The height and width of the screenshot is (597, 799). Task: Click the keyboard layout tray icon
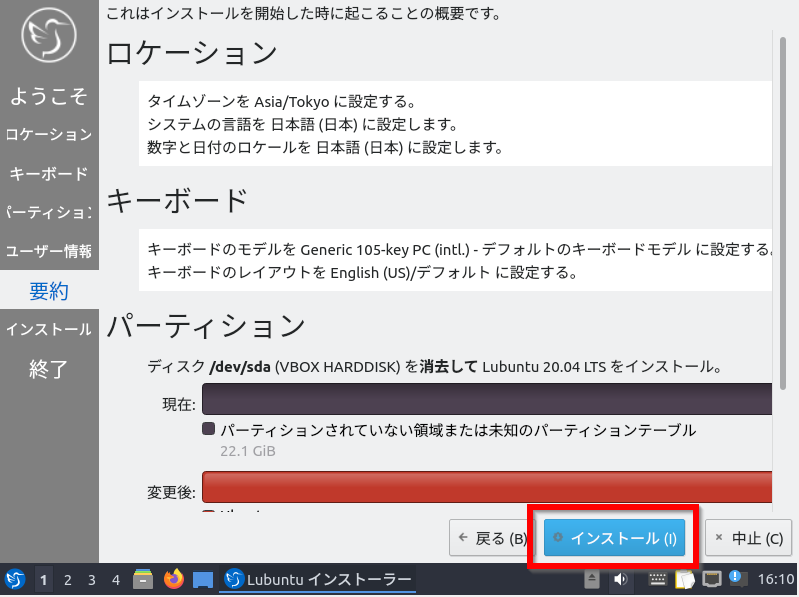point(657,579)
